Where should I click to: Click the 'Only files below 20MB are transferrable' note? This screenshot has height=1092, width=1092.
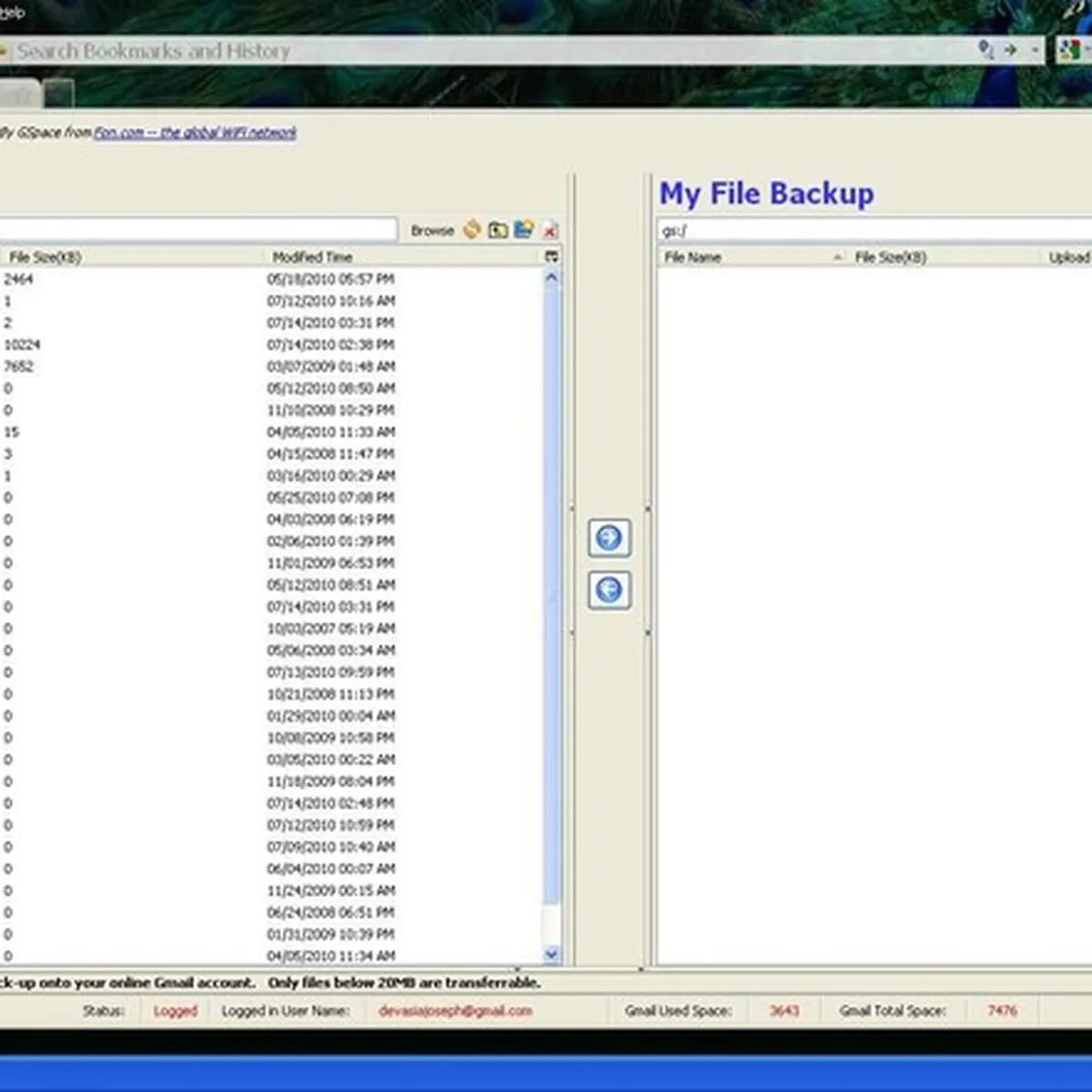point(404,983)
